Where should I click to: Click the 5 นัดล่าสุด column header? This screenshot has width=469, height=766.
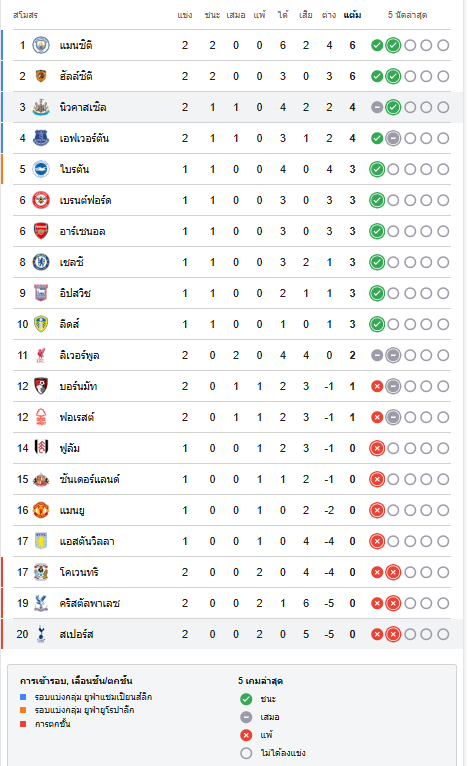tap(407, 15)
